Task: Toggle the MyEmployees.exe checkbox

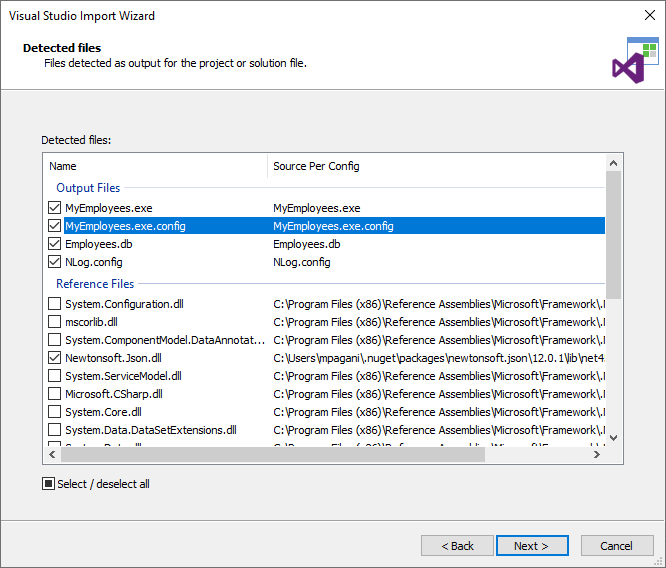Action: tap(55, 208)
